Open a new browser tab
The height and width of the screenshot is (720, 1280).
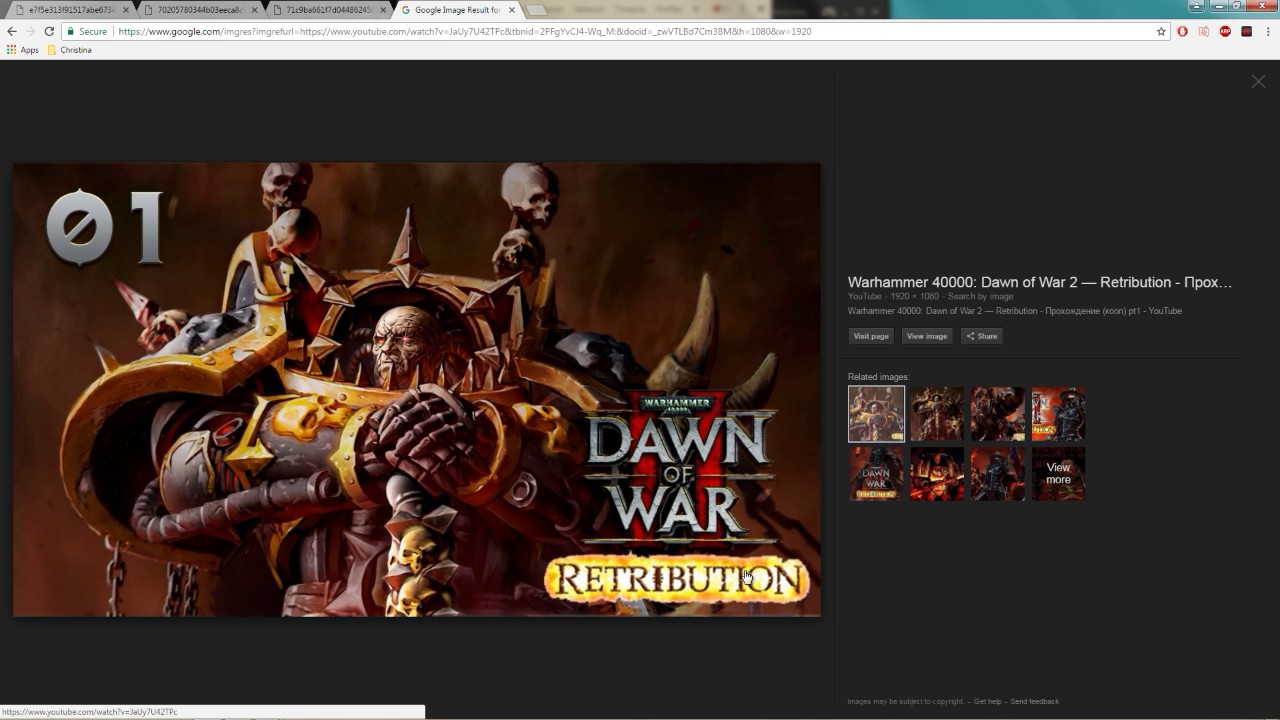coord(536,10)
